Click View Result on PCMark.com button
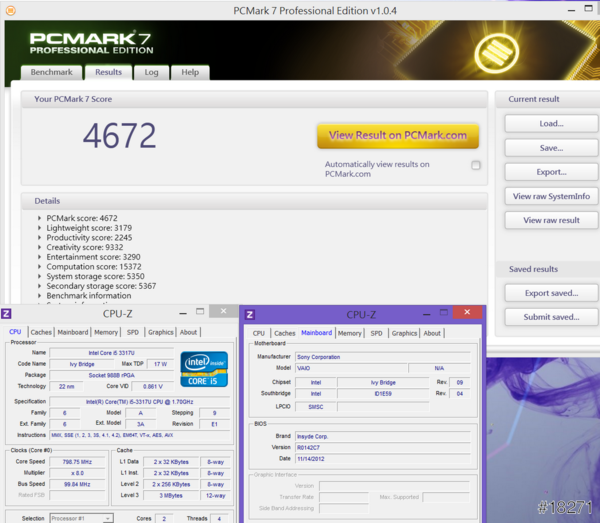 tap(398, 135)
